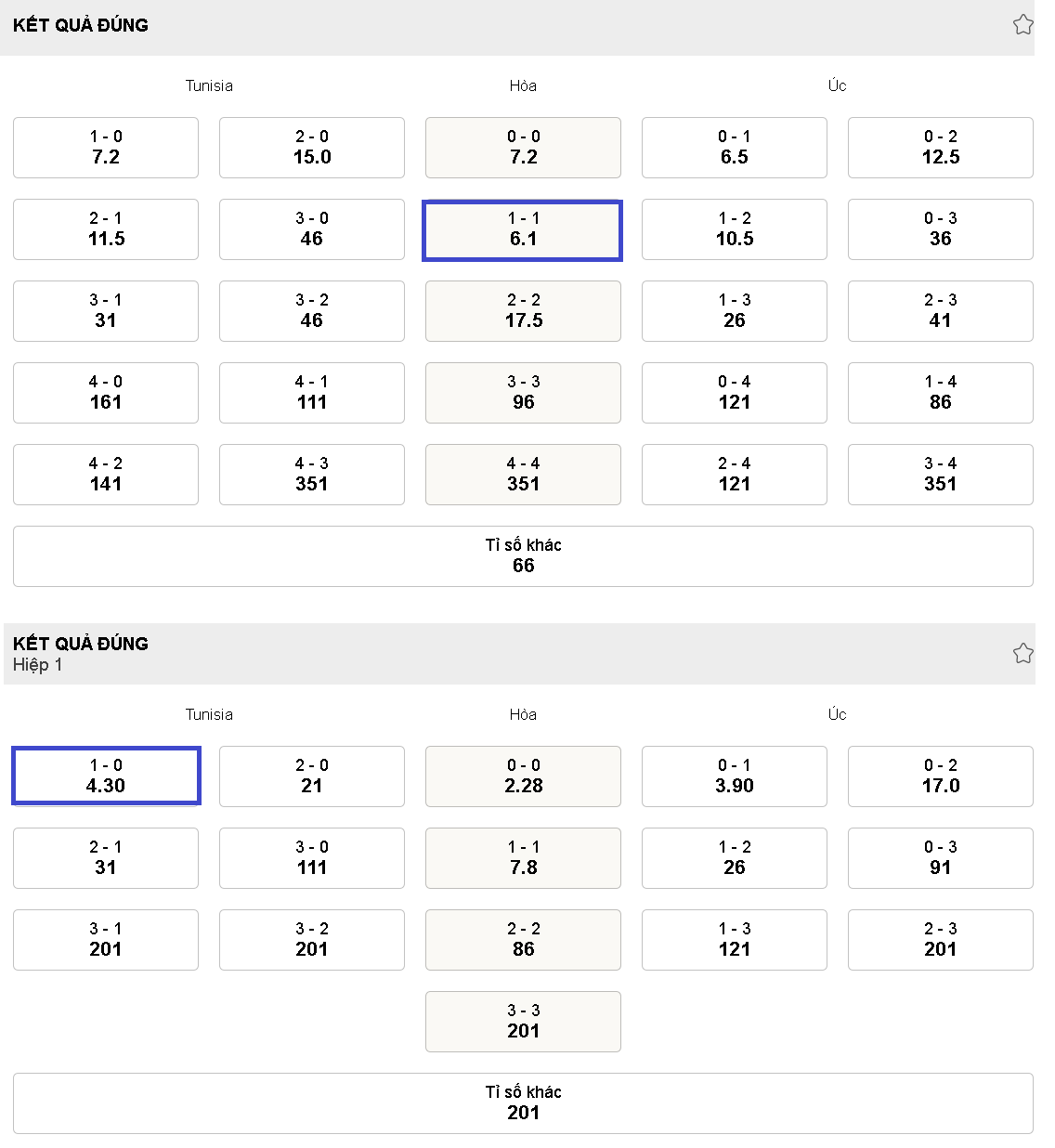Pick full-match 0 - 0 draw at 7.2
Screen dimensions: 1055x1148
[x=523, y=148]
